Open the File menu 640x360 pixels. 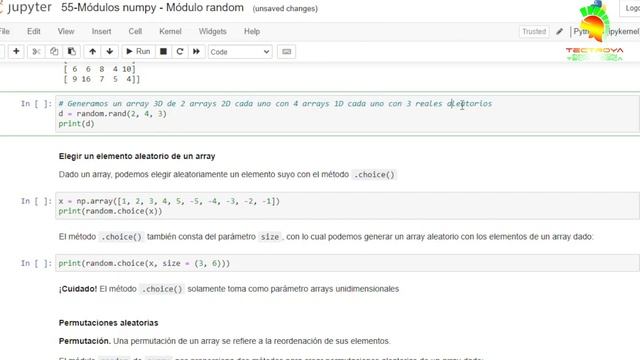pyautogui.click(x=4, y=31)
